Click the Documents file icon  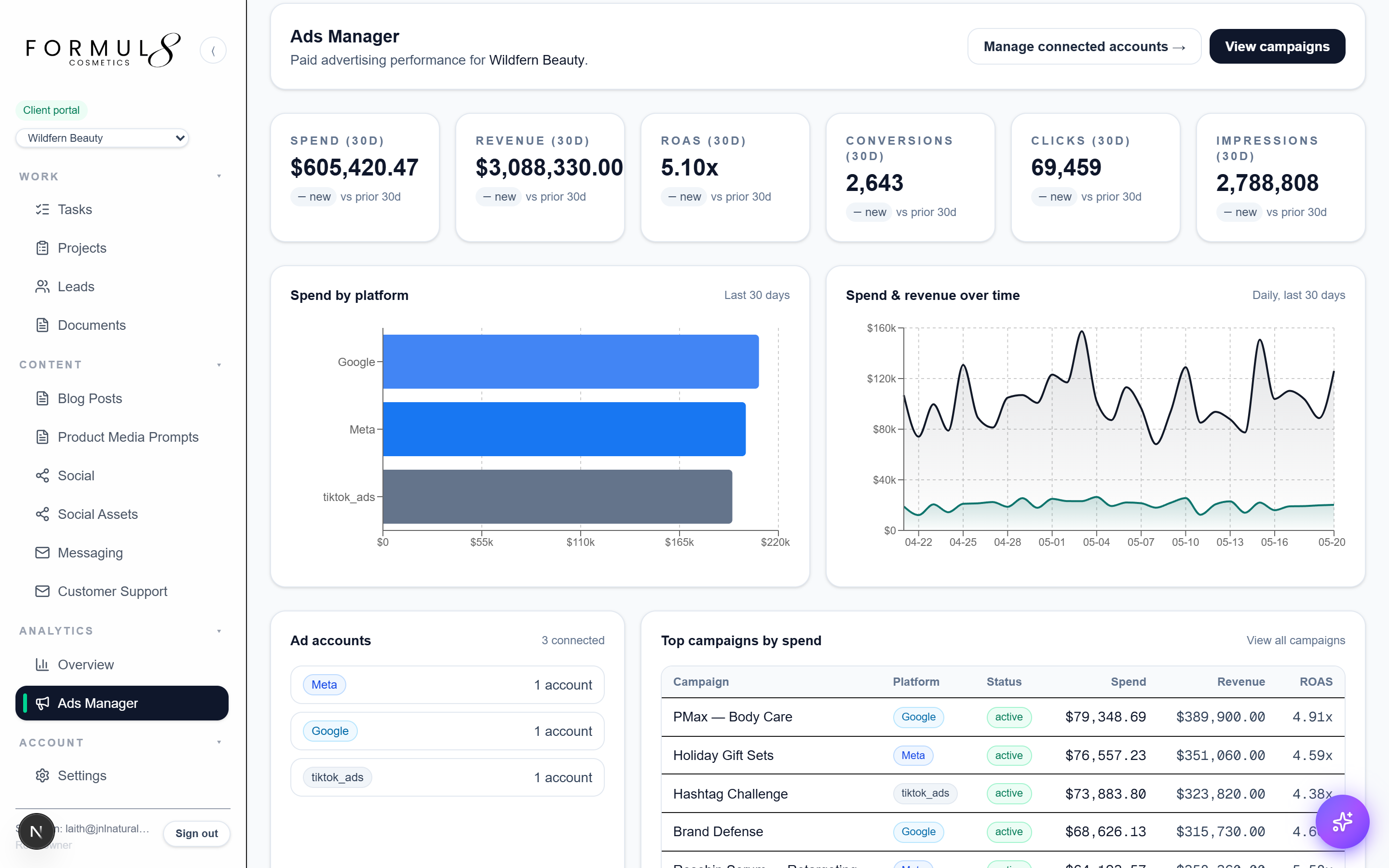tap(42, 325)
